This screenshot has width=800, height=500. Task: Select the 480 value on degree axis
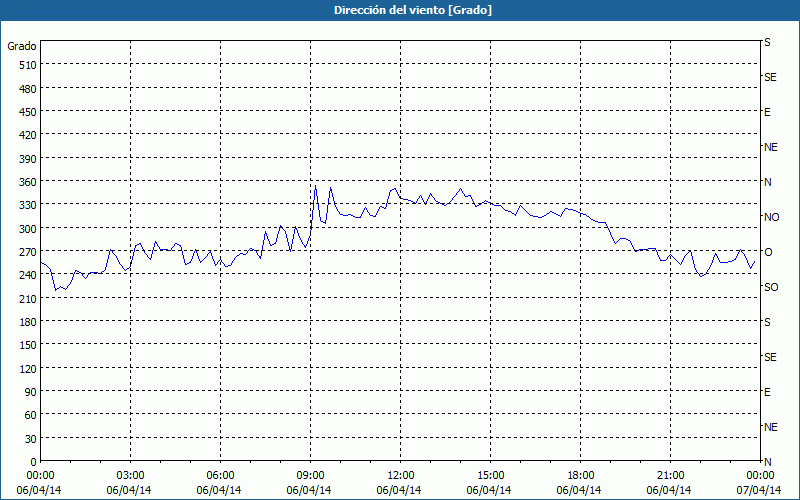[29, 89]
